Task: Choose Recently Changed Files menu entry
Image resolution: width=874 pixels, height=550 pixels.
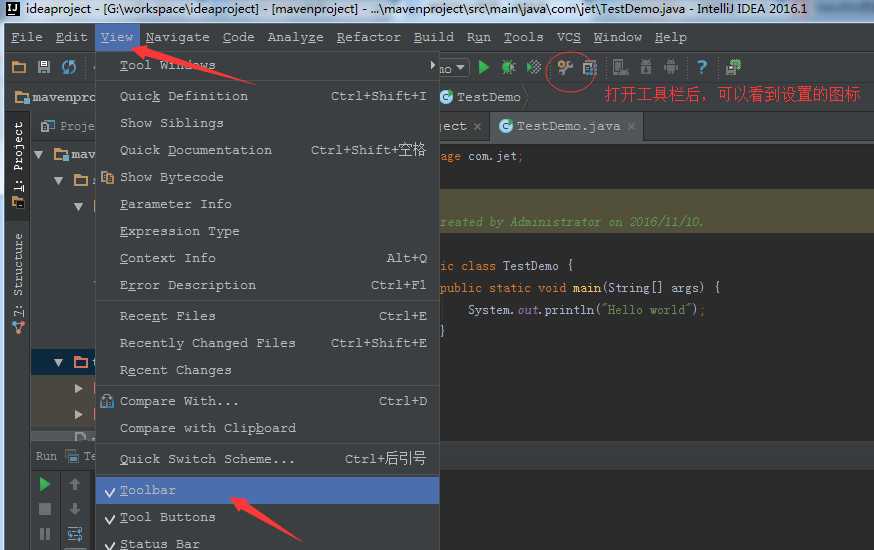Action: point(268,343)
